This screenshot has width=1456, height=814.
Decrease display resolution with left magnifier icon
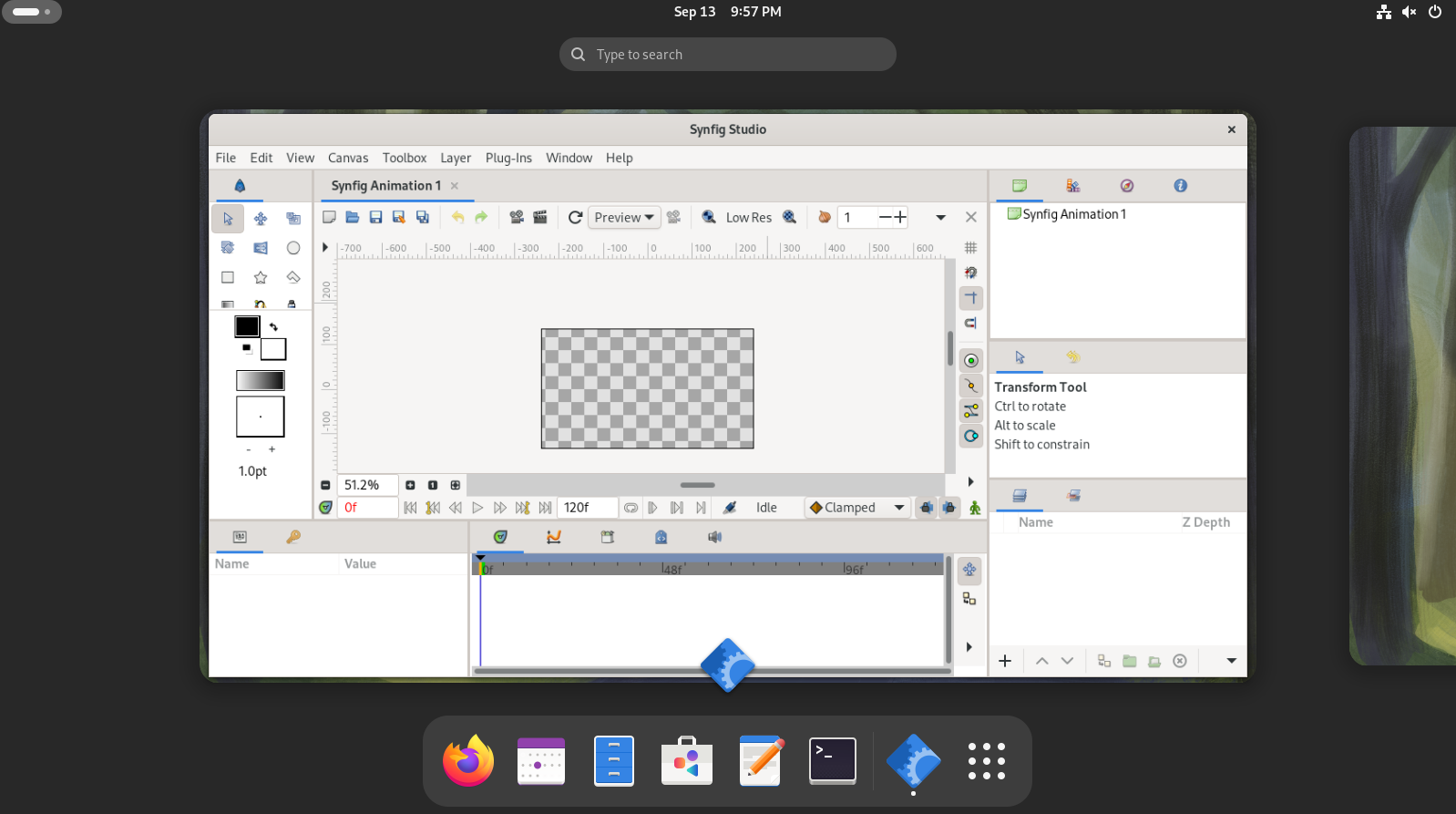(709, 217)
